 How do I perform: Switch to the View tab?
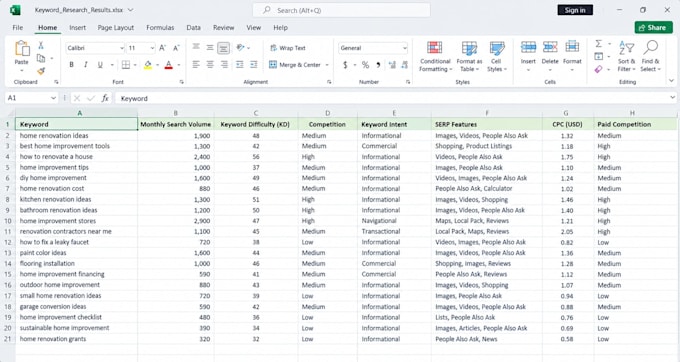pos(254,27)
